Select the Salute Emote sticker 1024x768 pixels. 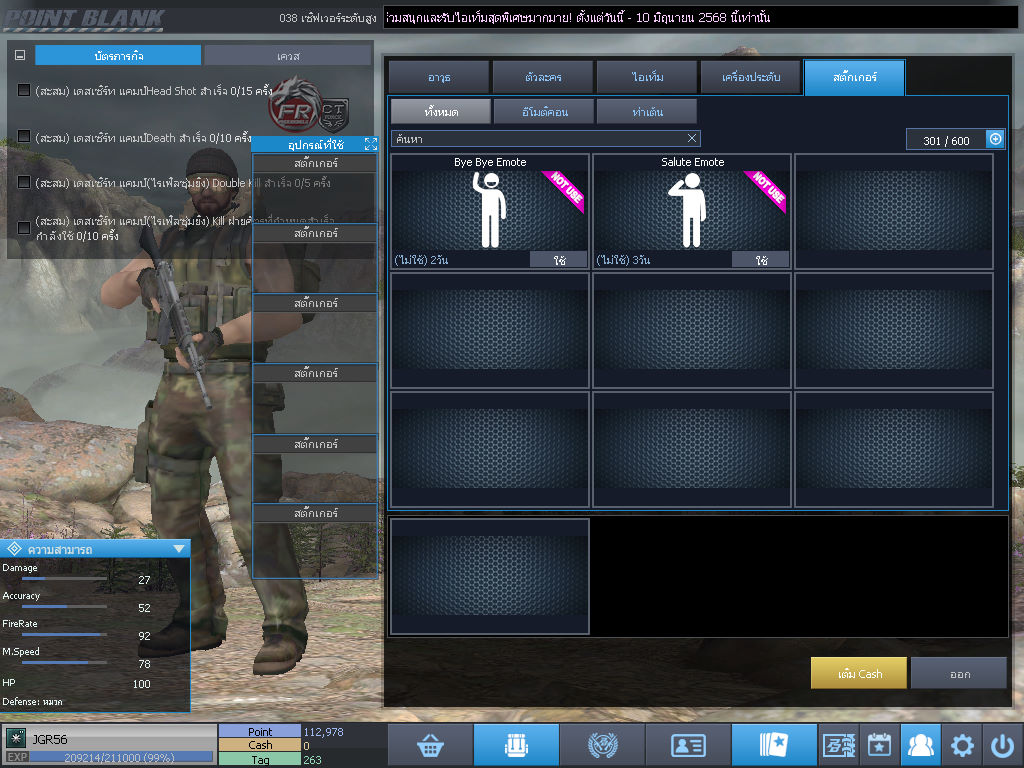point(692,211)
